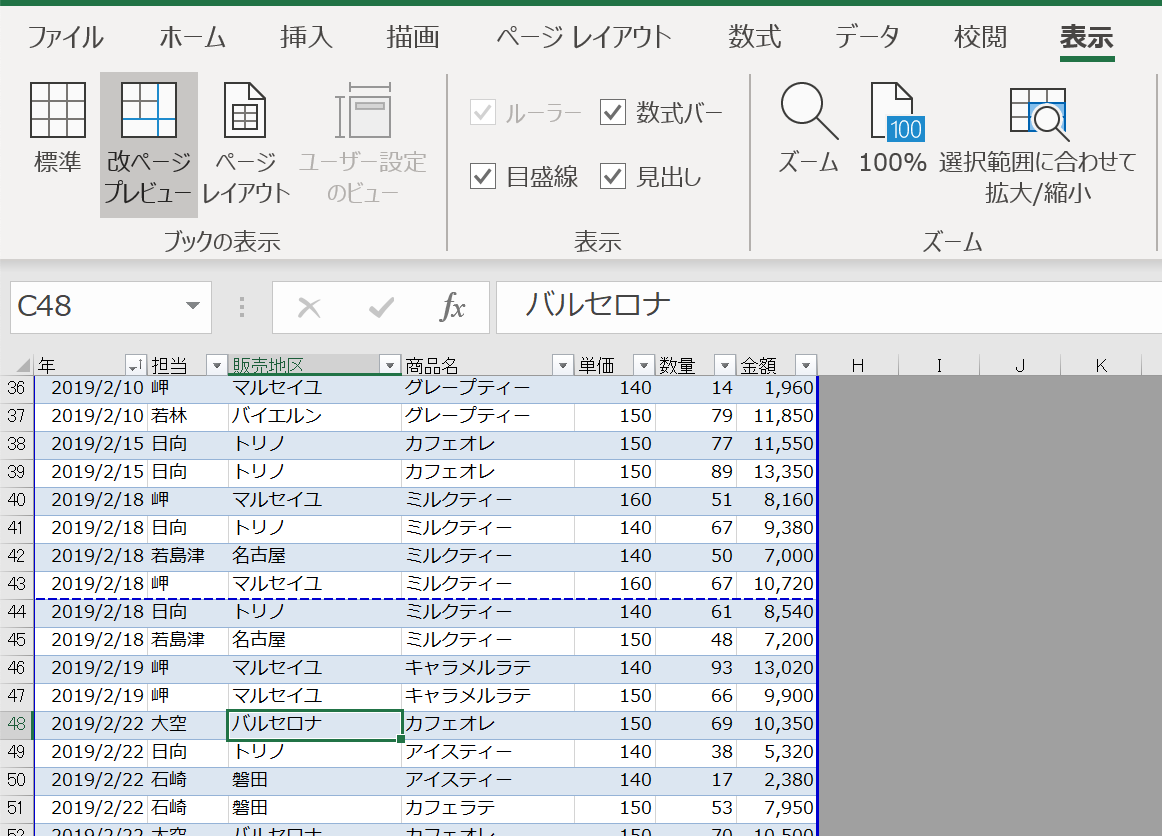
Task: Cancel entry with the X icon
Action: 309,307
